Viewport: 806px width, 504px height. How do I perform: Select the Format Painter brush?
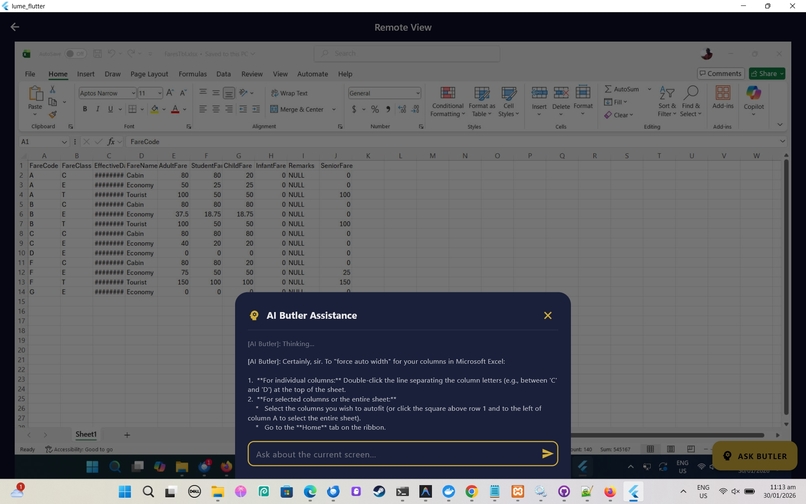click(52, 114)
